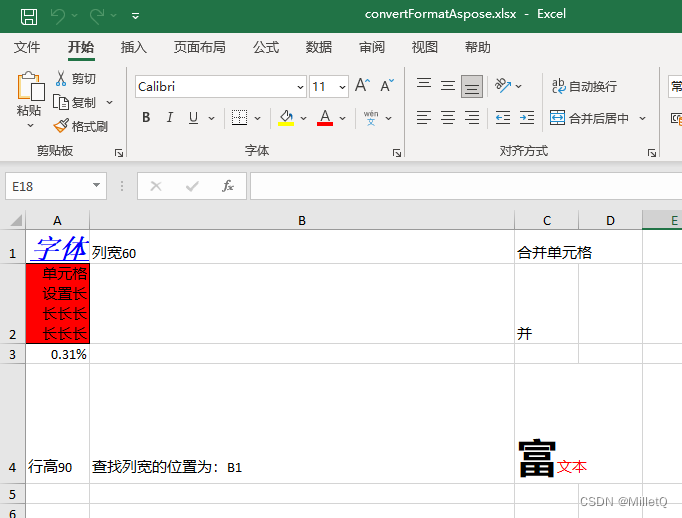This screenshot has width=682, height=518.
Task: Open the 数据 ribbon tab
Action: 318,47
